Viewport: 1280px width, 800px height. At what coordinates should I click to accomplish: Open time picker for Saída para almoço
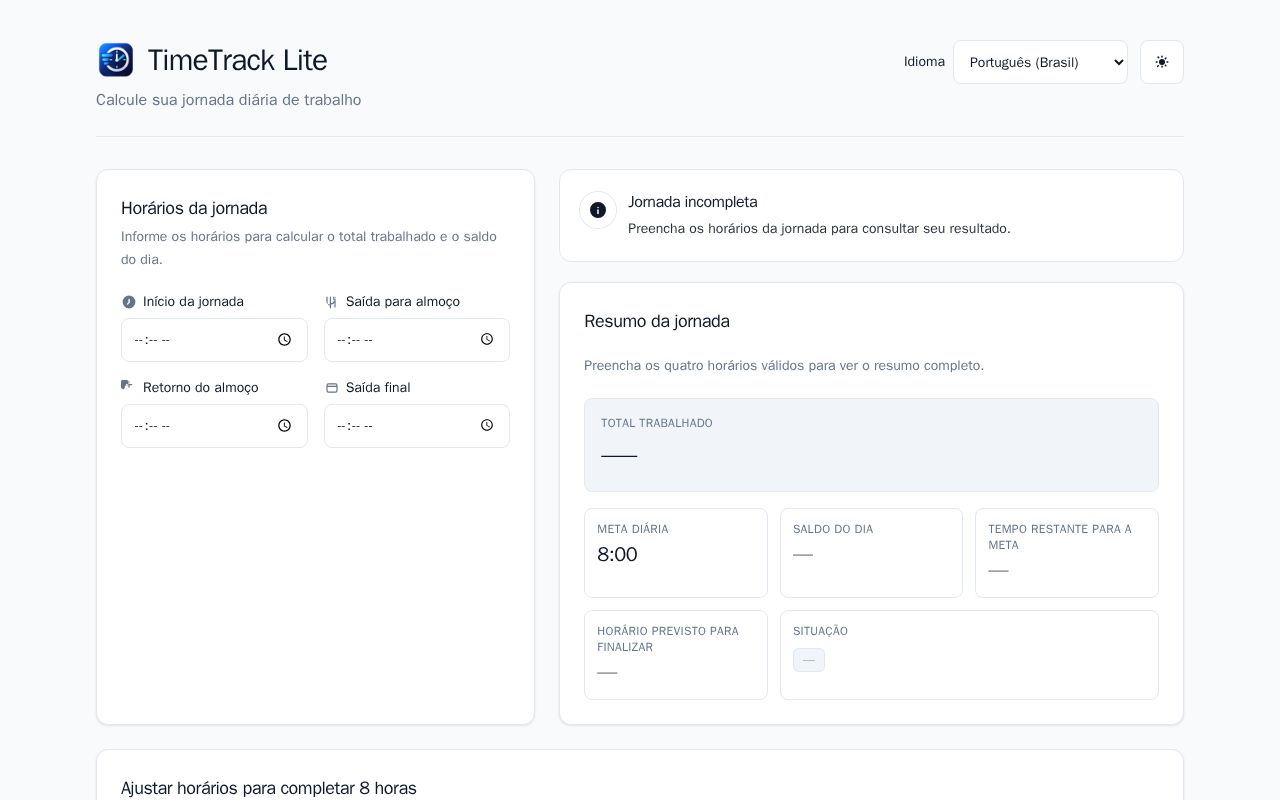click(x=487, y=340)
